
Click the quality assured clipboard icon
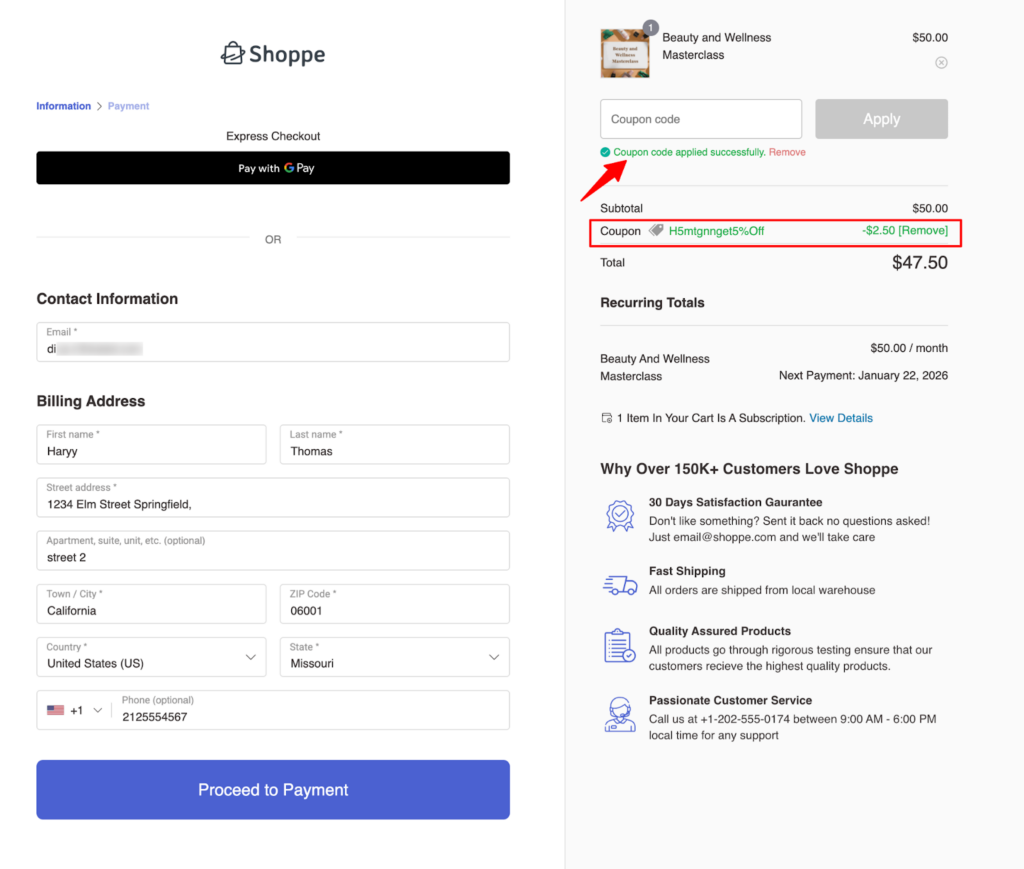click(x=620, y=646)
